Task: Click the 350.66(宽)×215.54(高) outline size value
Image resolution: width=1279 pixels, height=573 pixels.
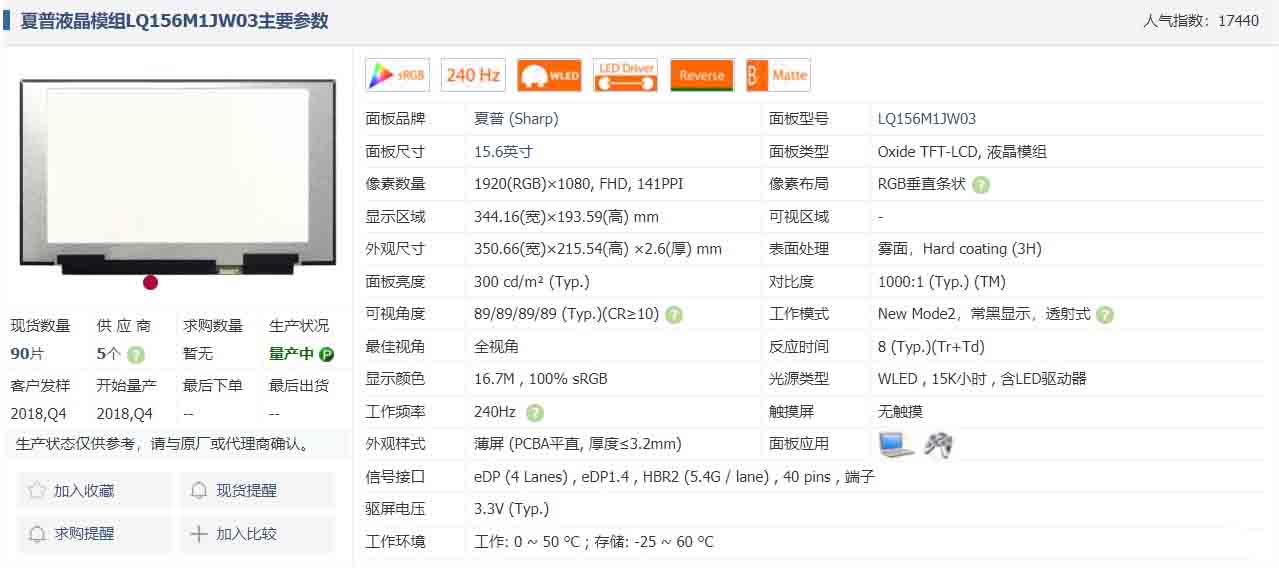Action: [598, 249]
